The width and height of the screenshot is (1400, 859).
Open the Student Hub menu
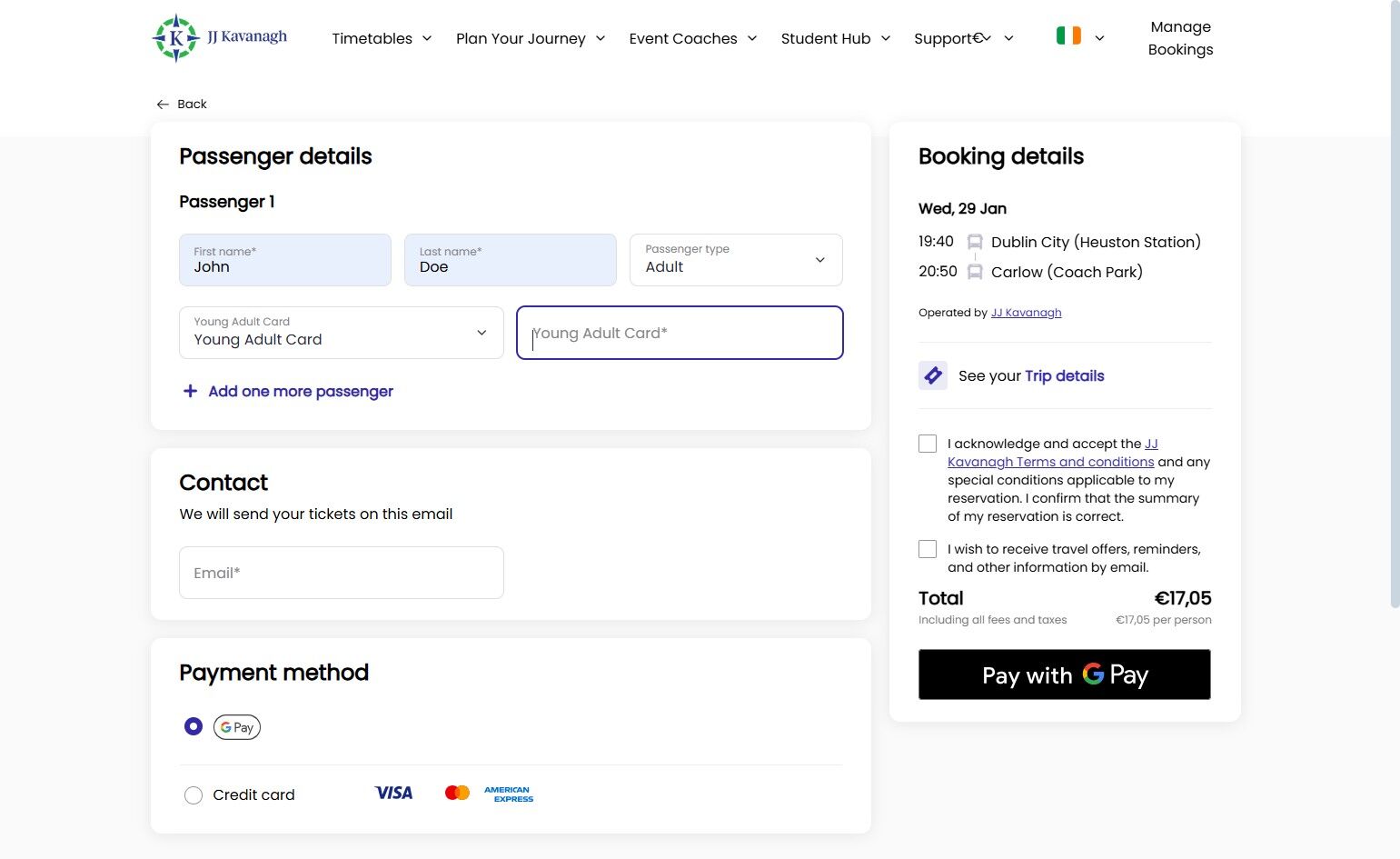[836, 38]
